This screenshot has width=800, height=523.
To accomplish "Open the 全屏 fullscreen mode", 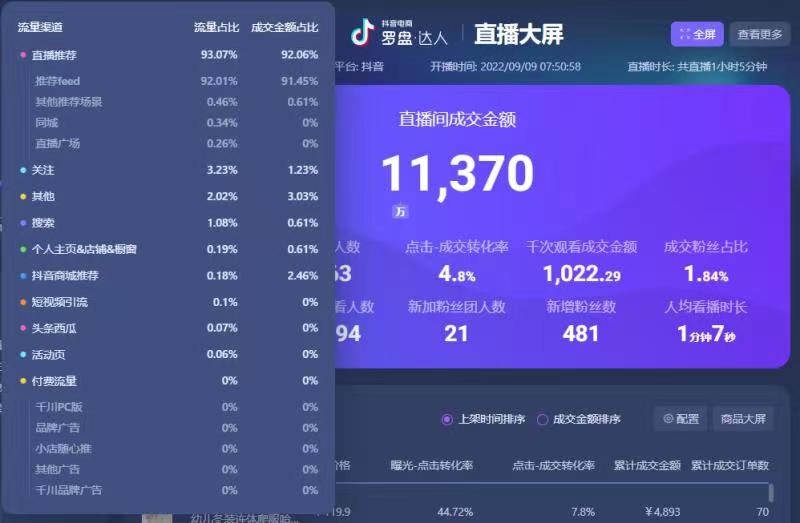I will point(697,34).
